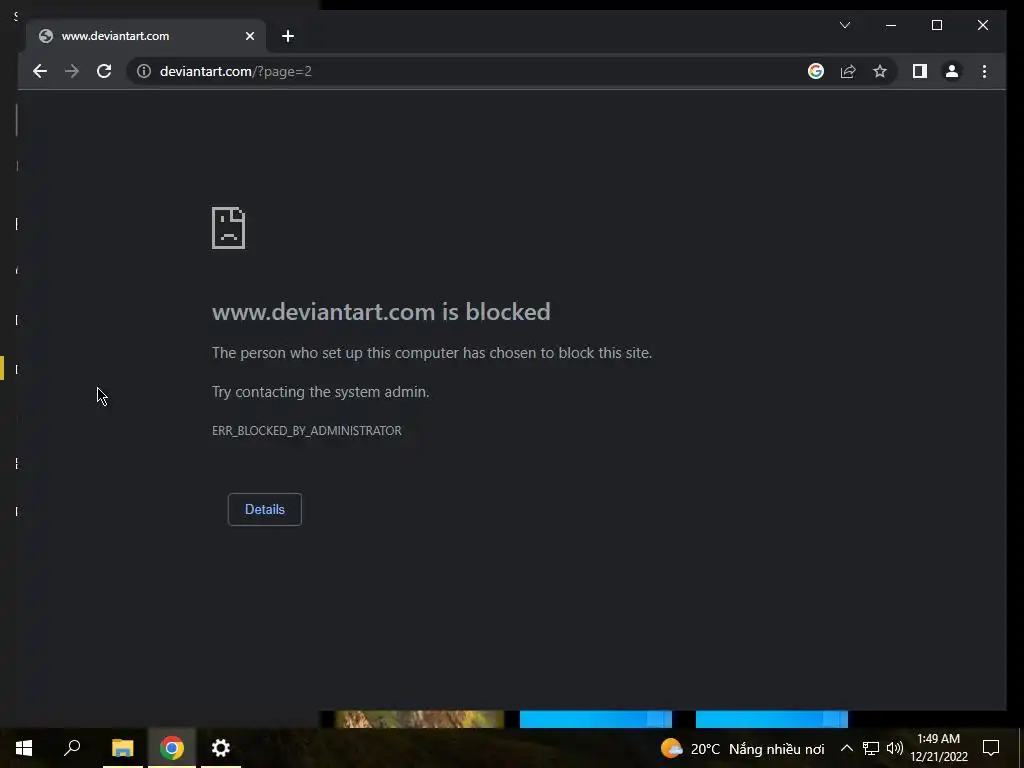Click the forward navigation arrow

click(x=72, y=71)
